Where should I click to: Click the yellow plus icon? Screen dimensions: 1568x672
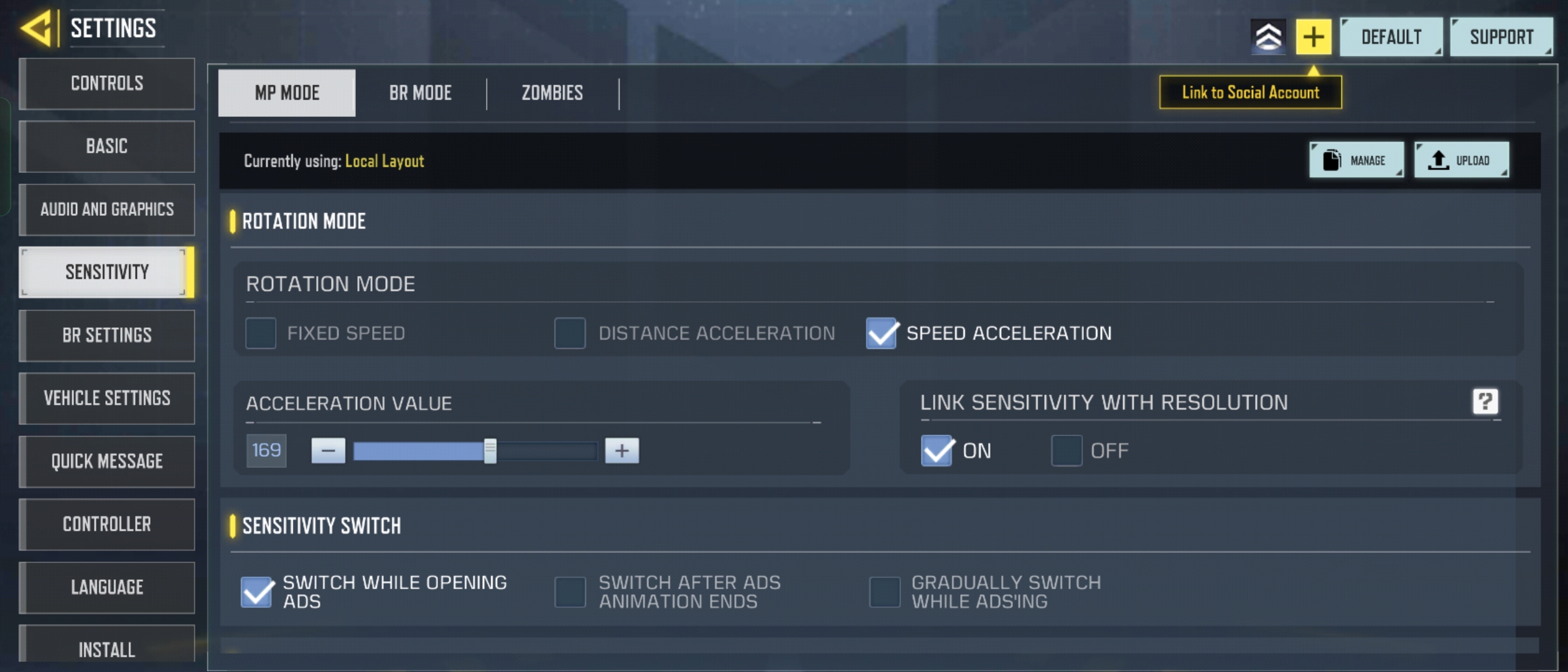click(x=1314, y=37)
